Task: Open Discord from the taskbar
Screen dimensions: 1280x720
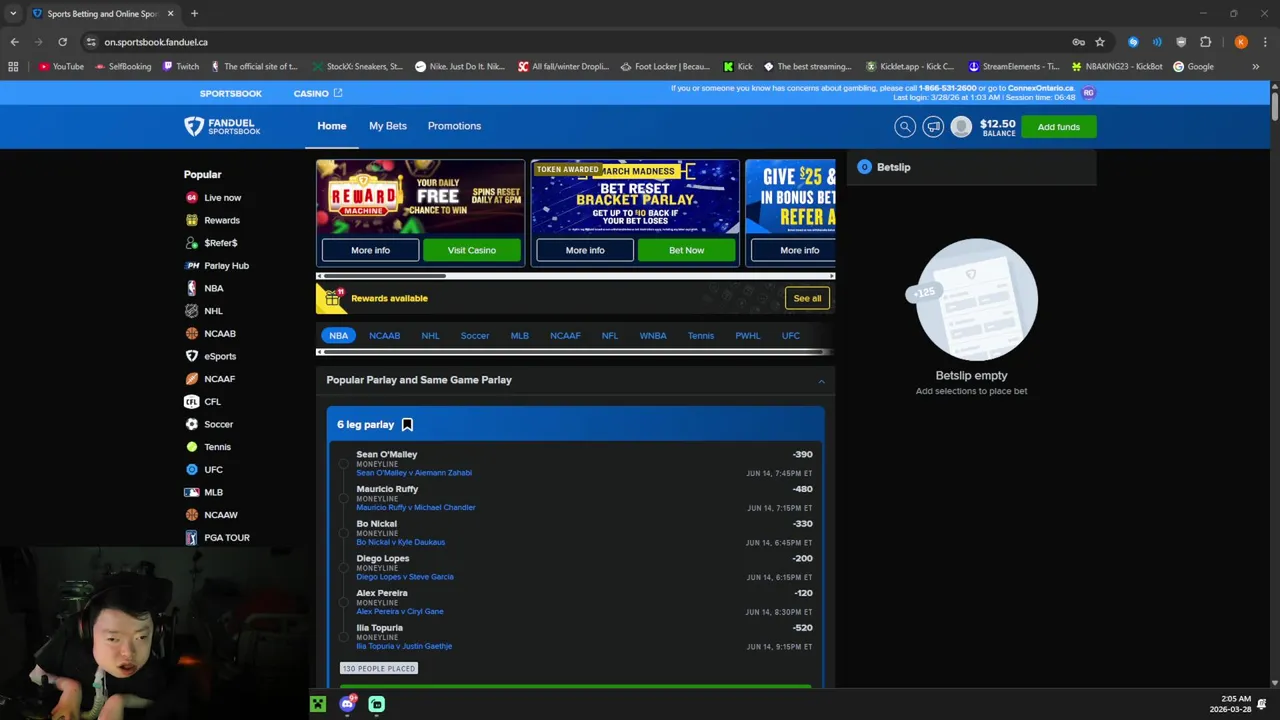Action: (347, 704)
